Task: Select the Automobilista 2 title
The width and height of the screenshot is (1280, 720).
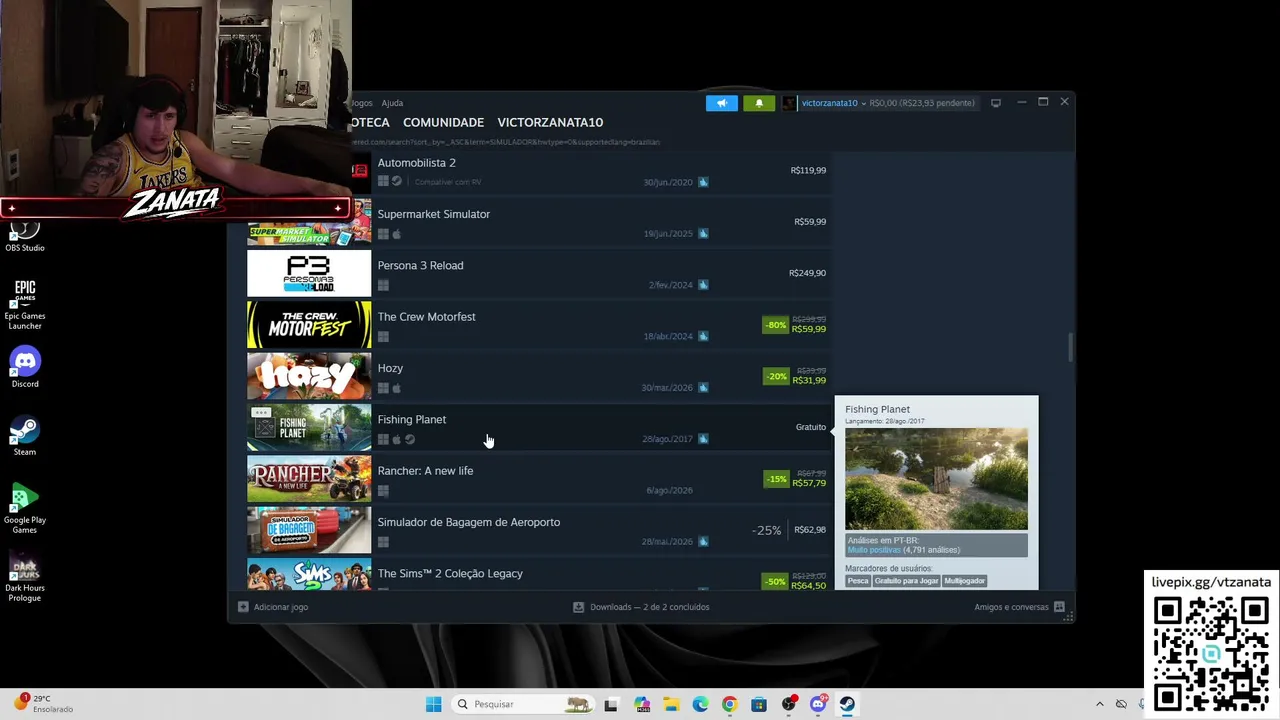Action: click(416, 163)
